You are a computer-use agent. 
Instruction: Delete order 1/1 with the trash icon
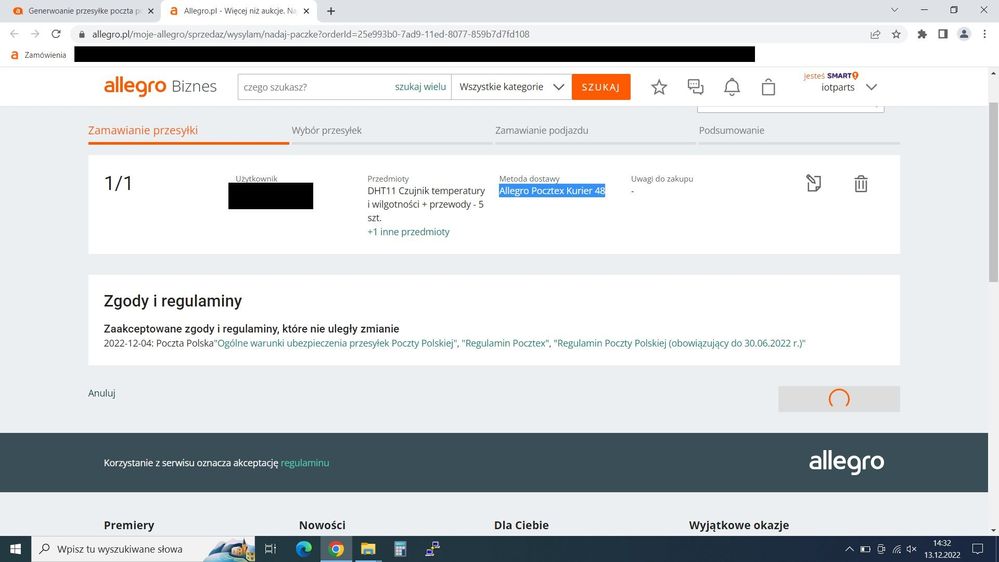[861, 184]
